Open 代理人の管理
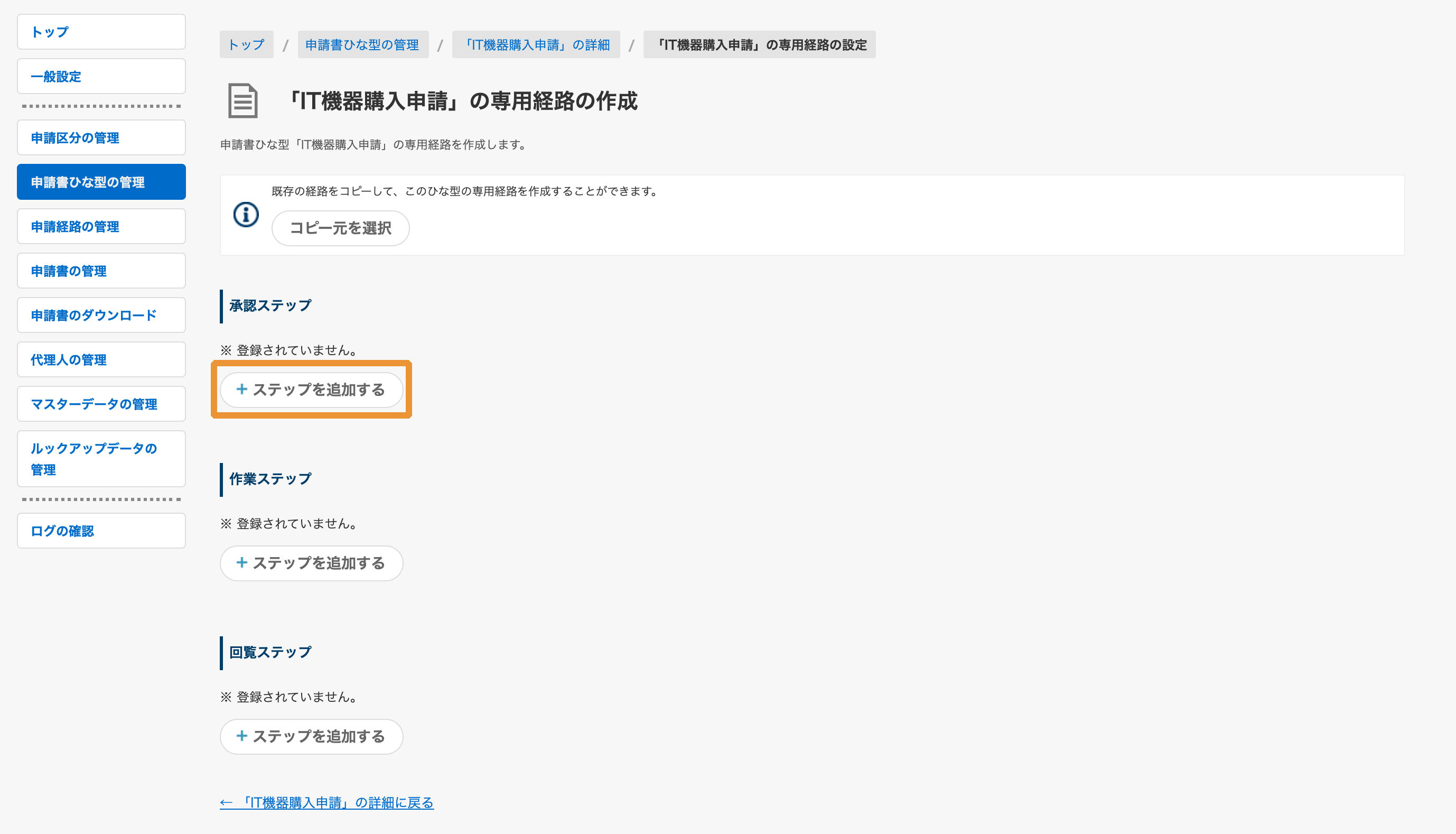Screen dimensions: 1456x834 pos(101,360)
